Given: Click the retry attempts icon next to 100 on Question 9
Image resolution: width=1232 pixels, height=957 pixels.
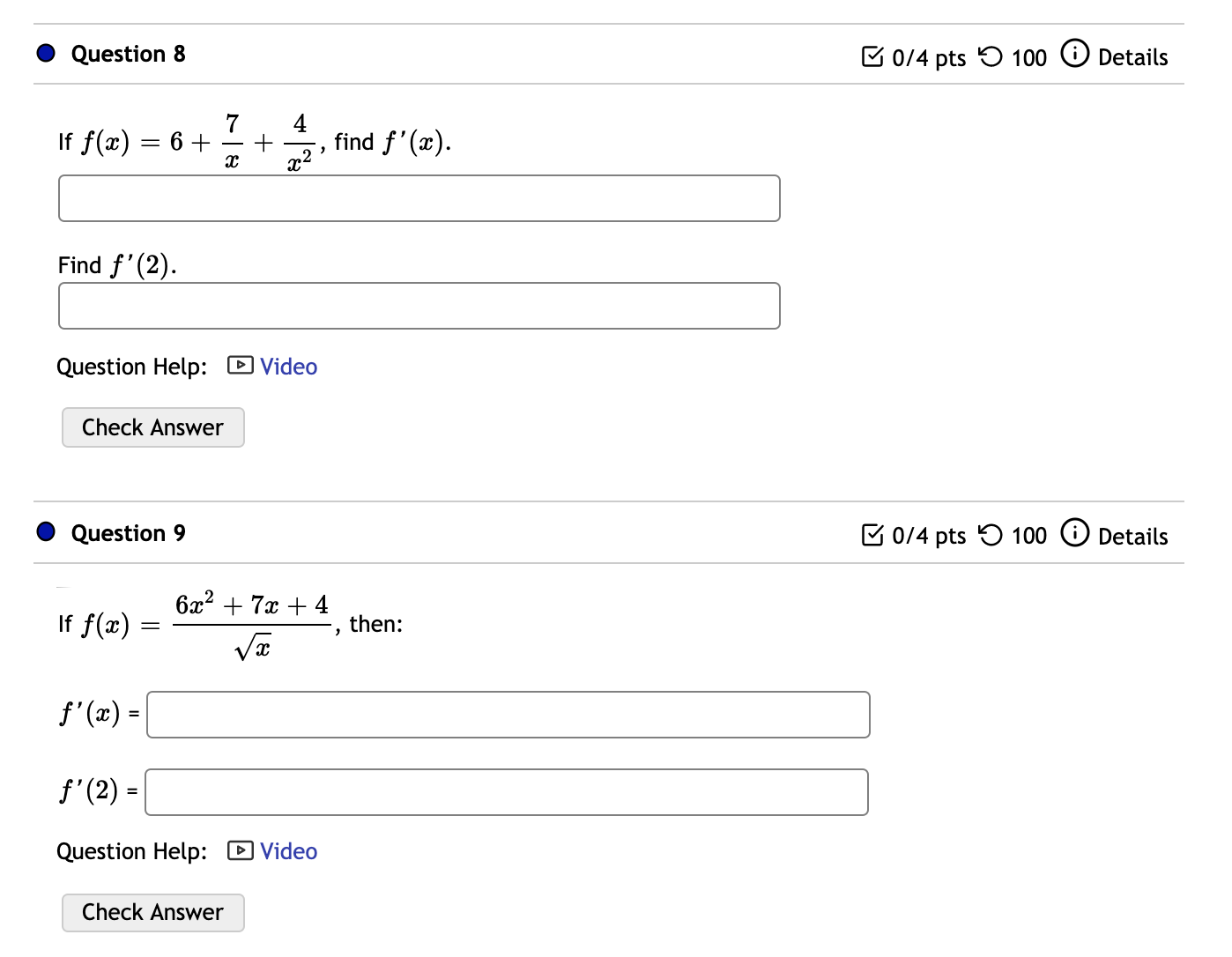Looking at the screenshot, I should pos(989,534).
